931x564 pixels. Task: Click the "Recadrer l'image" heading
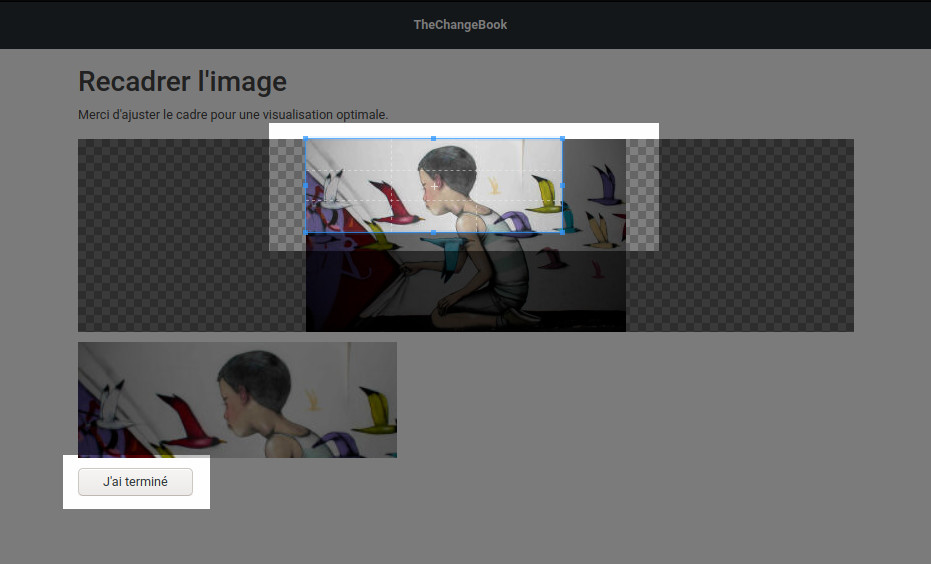(182, 81)
